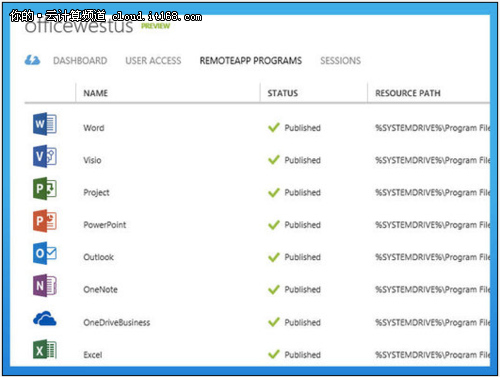The width and height of the screenshot is (500, 377).
Task: Click the green checkmark in OneNote row
Action: click(274, 289)
